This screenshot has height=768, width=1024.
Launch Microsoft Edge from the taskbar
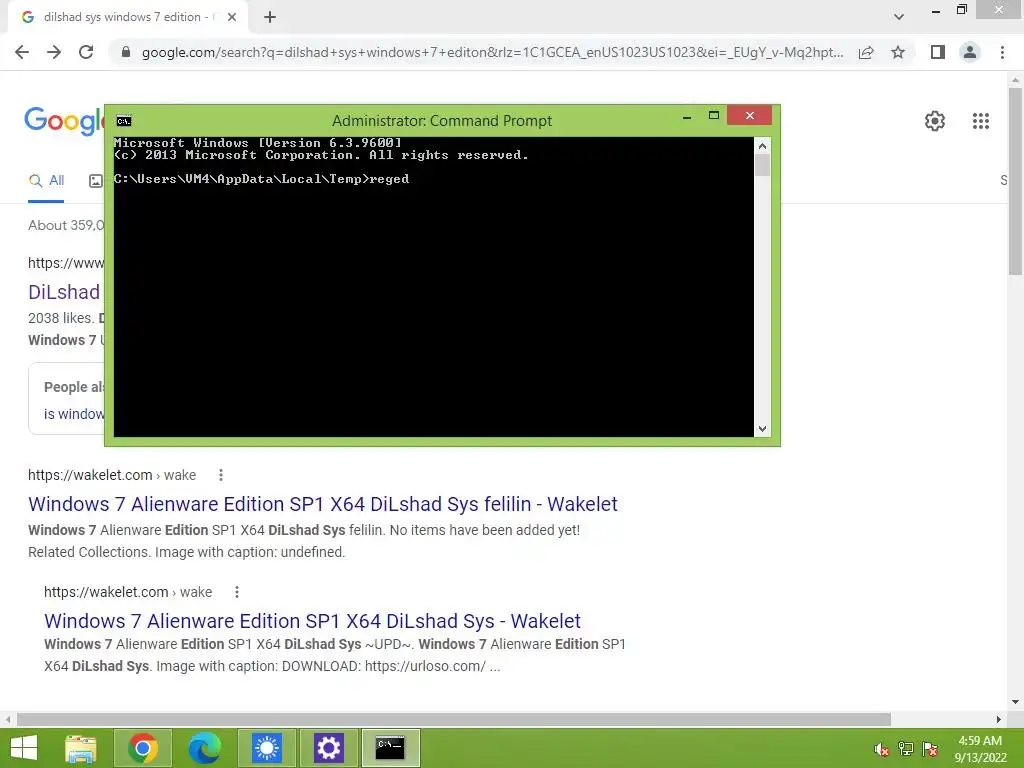(x=204, y=748)
